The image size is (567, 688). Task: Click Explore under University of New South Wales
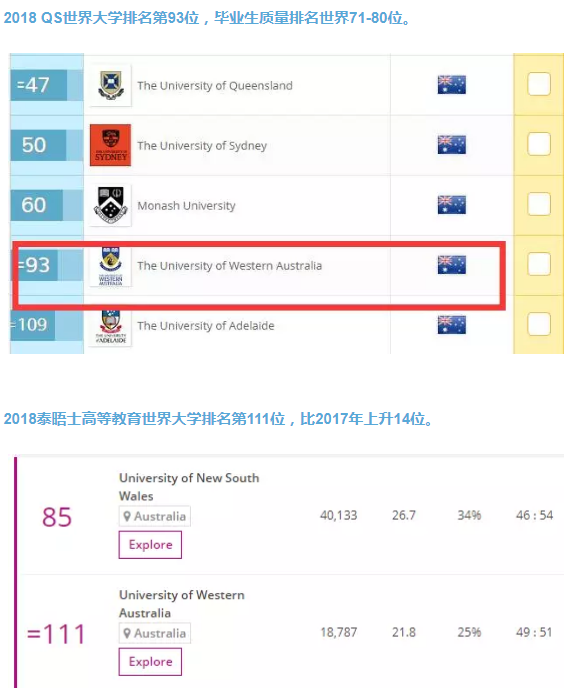[x=150, y=545]
